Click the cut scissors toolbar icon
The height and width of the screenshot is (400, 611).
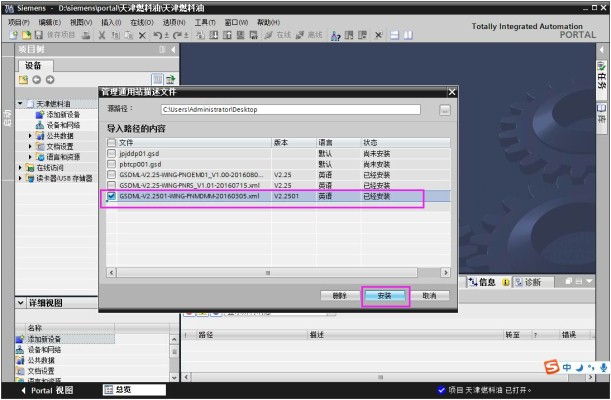(x=103, y=35)
